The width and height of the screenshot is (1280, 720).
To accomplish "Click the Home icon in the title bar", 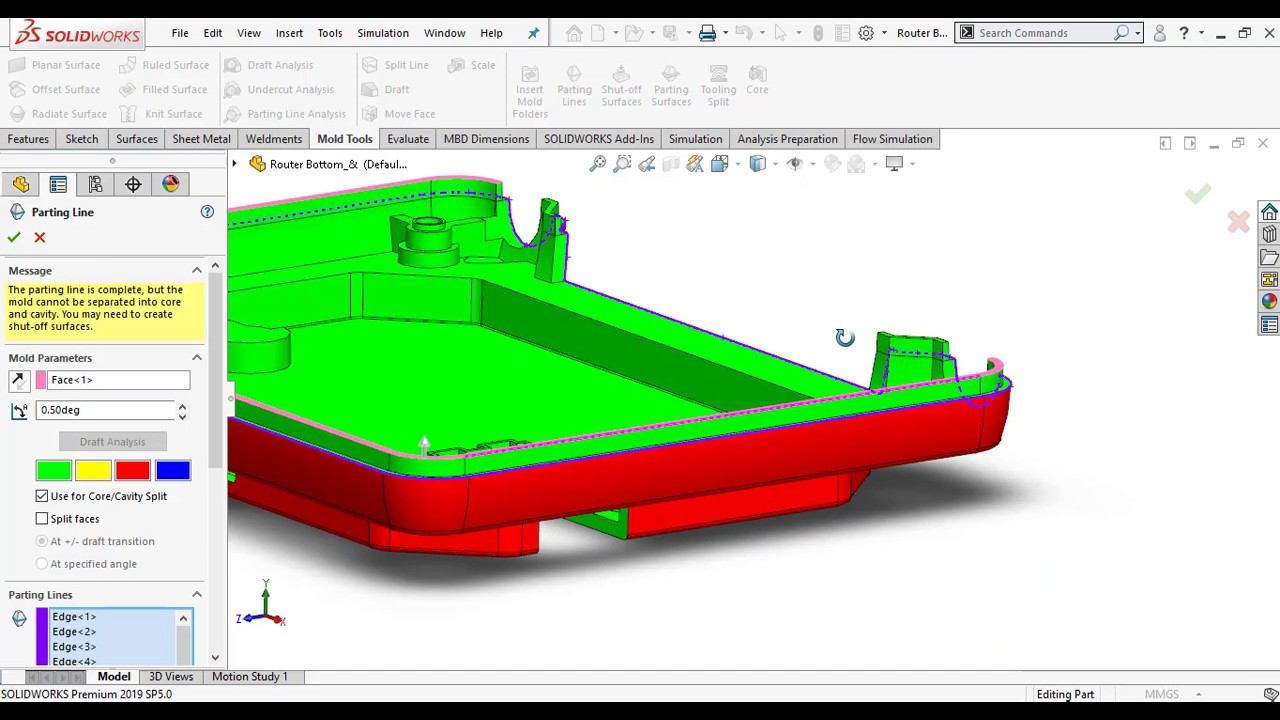I will pyautogui.click(x=574, y=33).
